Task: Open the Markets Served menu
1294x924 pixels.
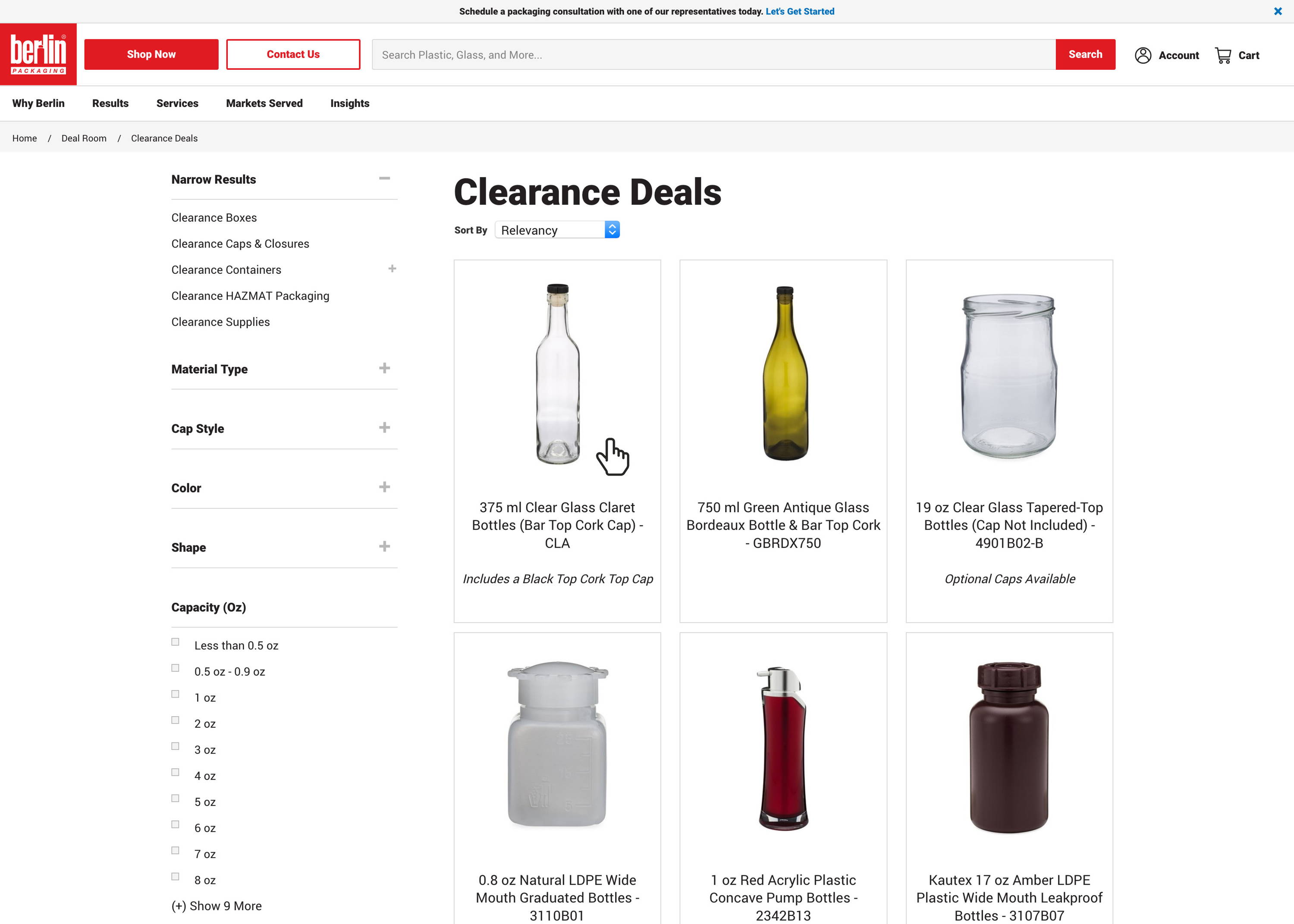Action: pyautogui.click(x=264, y=103)
